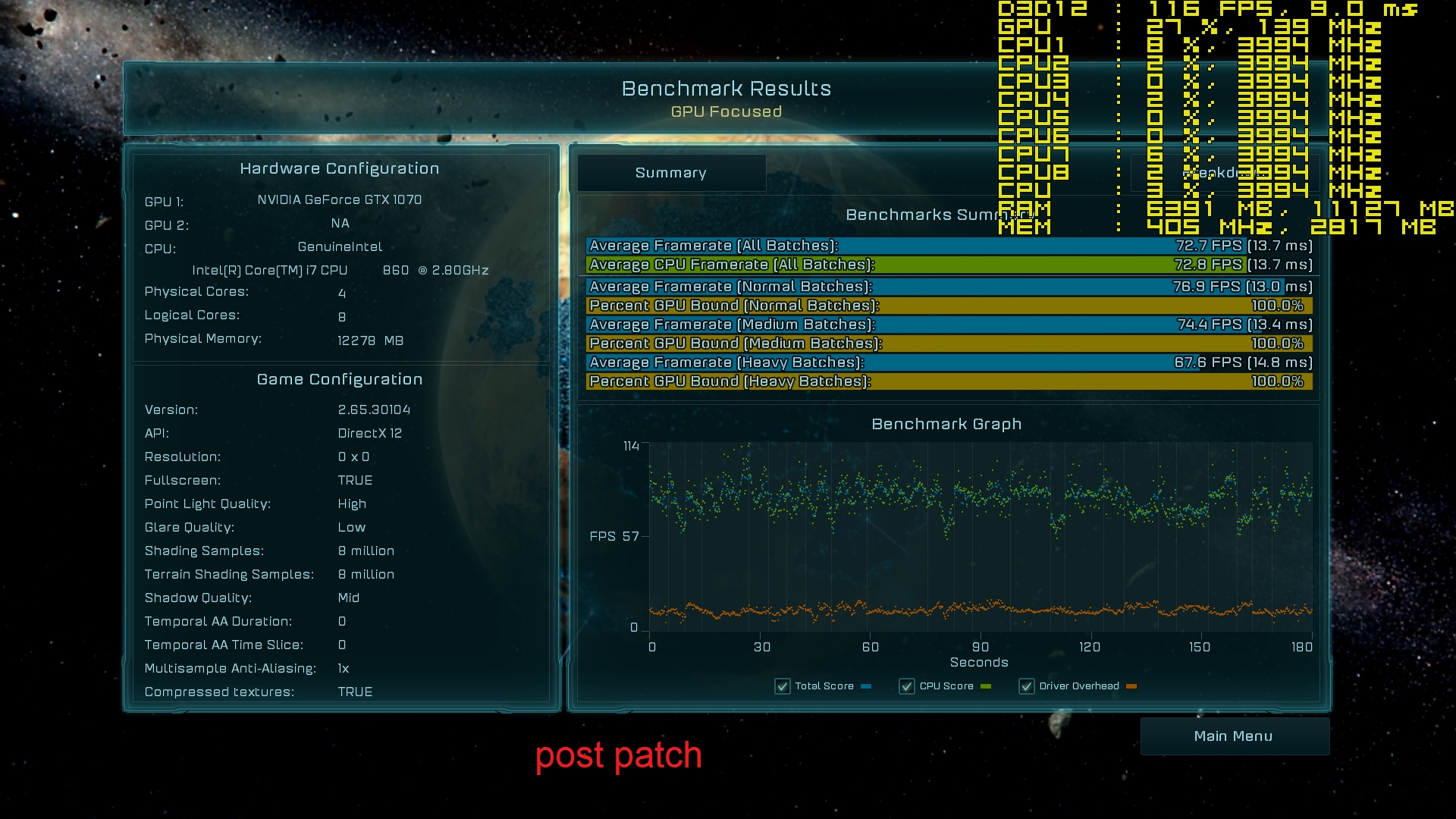The width and height of the screenshot is (1456, 819).
Task: Select the Average CPU Framerate result bar
Action: point(948,265)
